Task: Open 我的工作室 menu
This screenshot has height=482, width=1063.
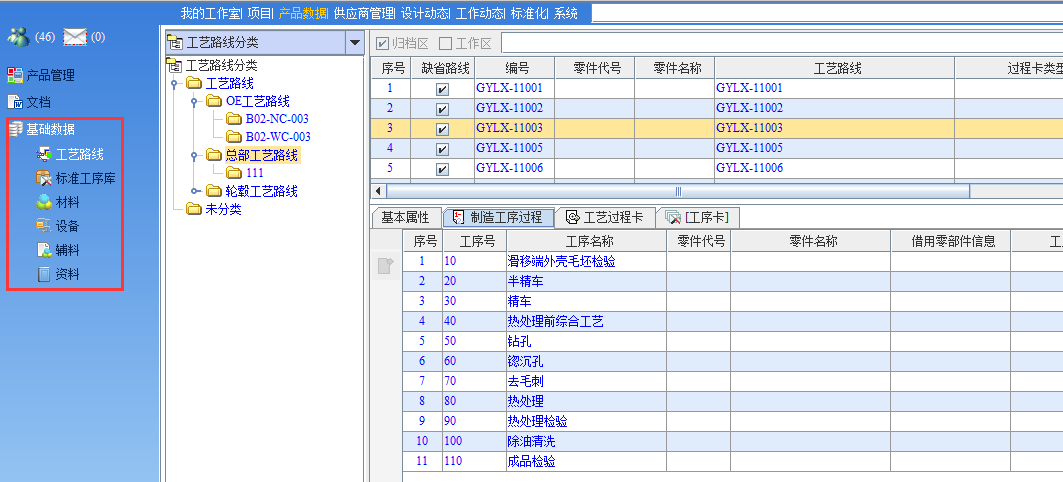Action: 211,13
